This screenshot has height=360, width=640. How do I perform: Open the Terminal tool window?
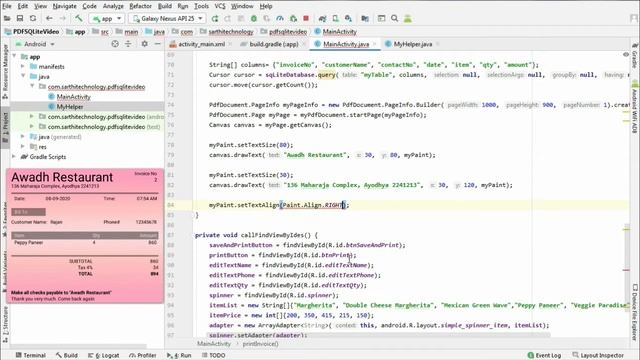coord(31,355)
